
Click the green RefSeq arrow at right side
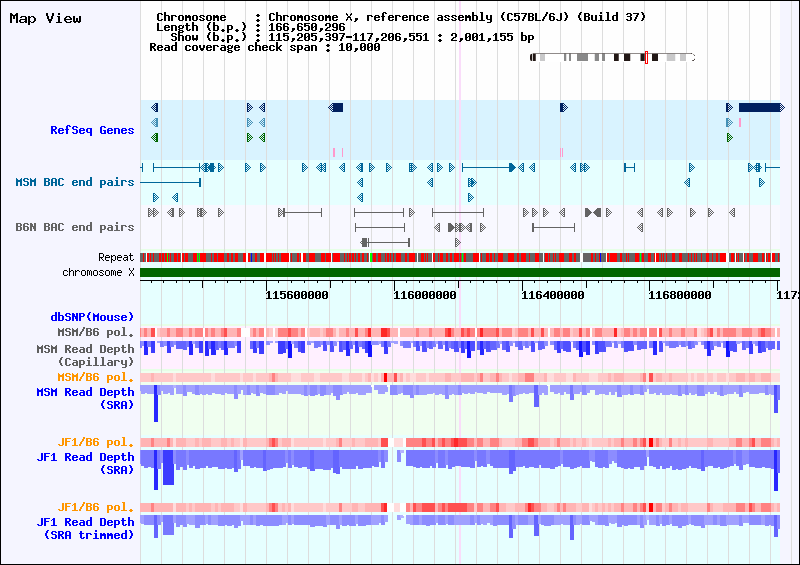pos(730,137)
